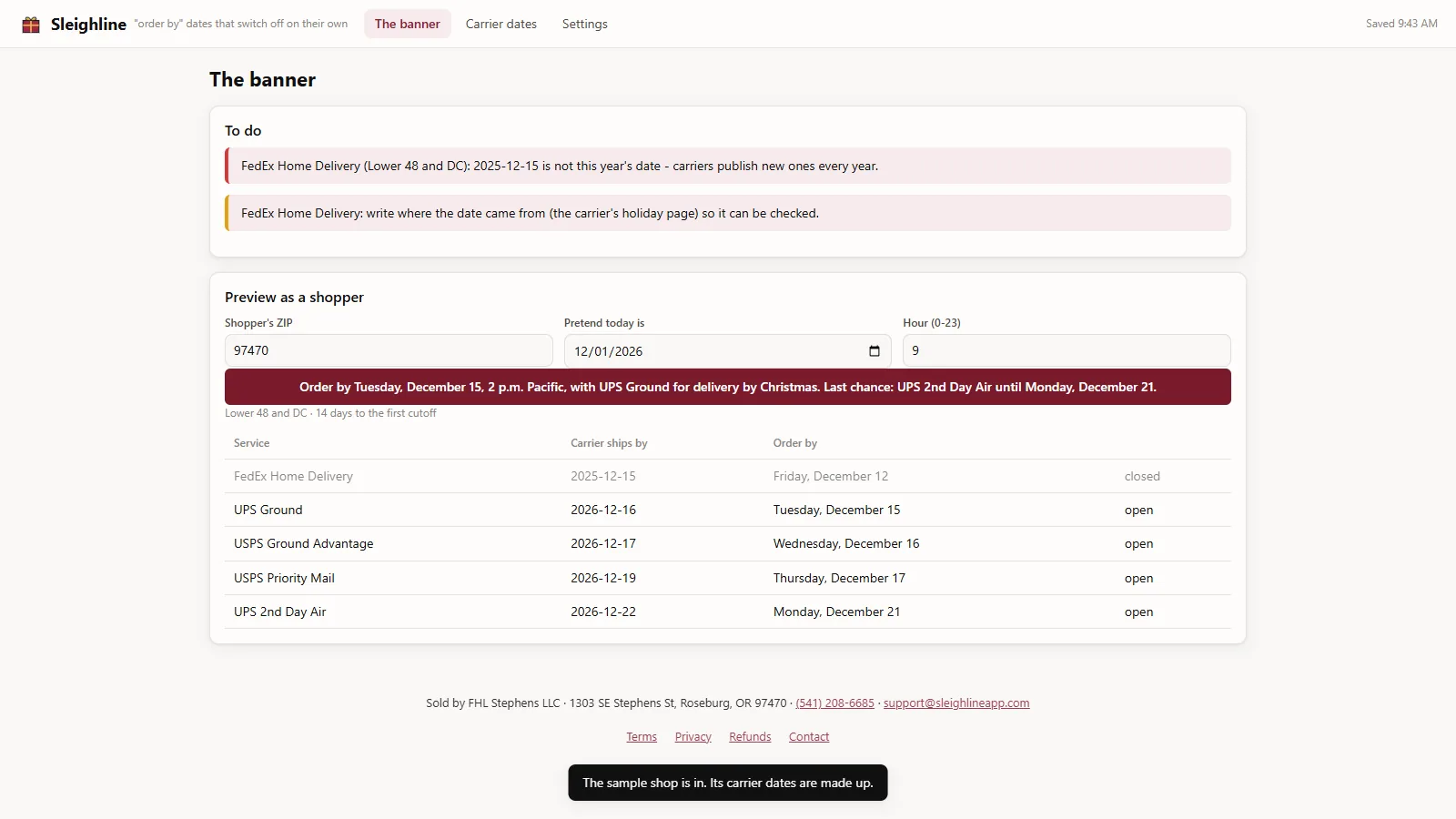Screen dimensions: 1456x819
Task: Click the support@sleighlineapp.com email link
Action: point(956,703)
